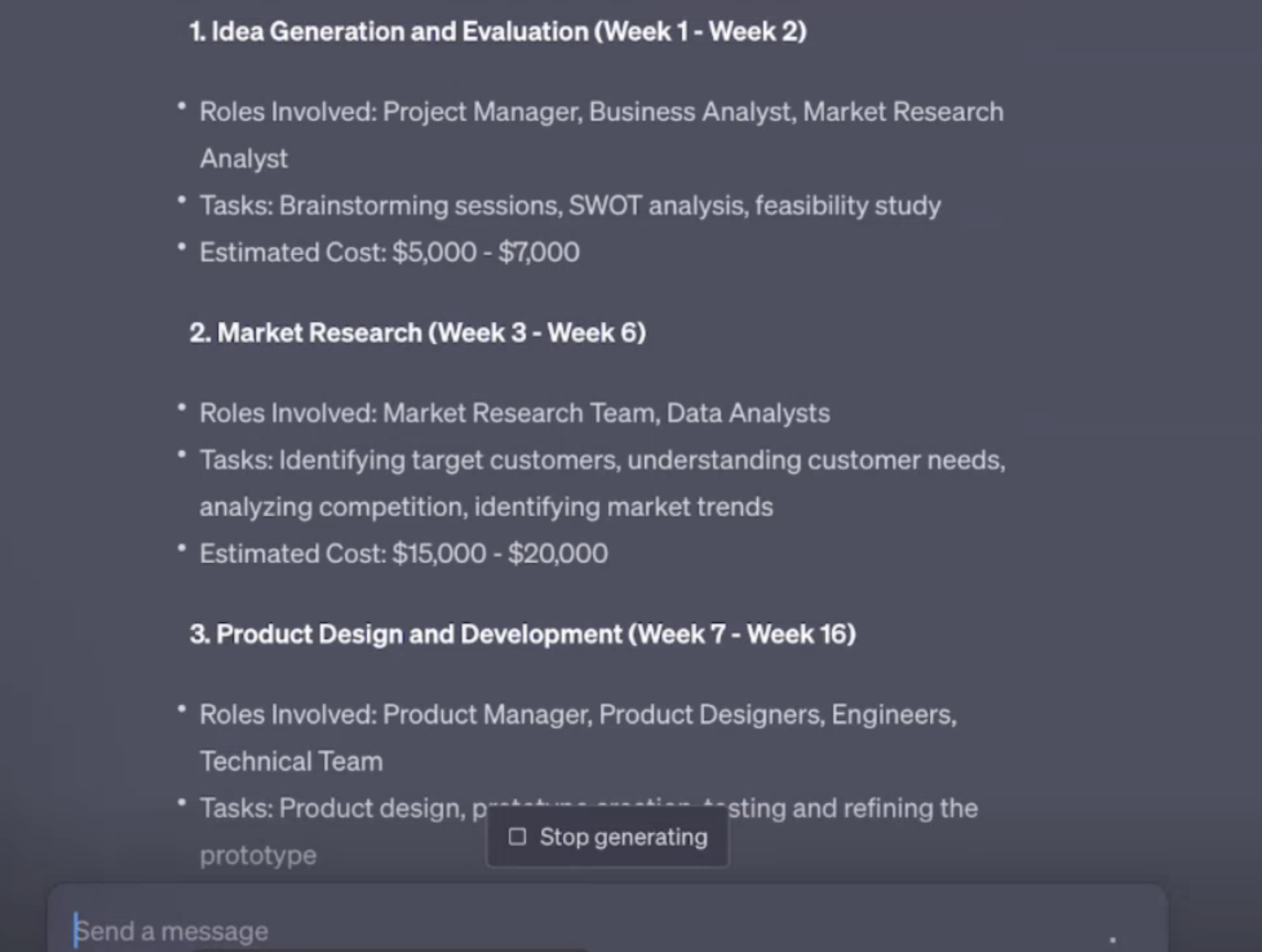Click the analyzing competition, identifying market trends text

click(486, 507)
